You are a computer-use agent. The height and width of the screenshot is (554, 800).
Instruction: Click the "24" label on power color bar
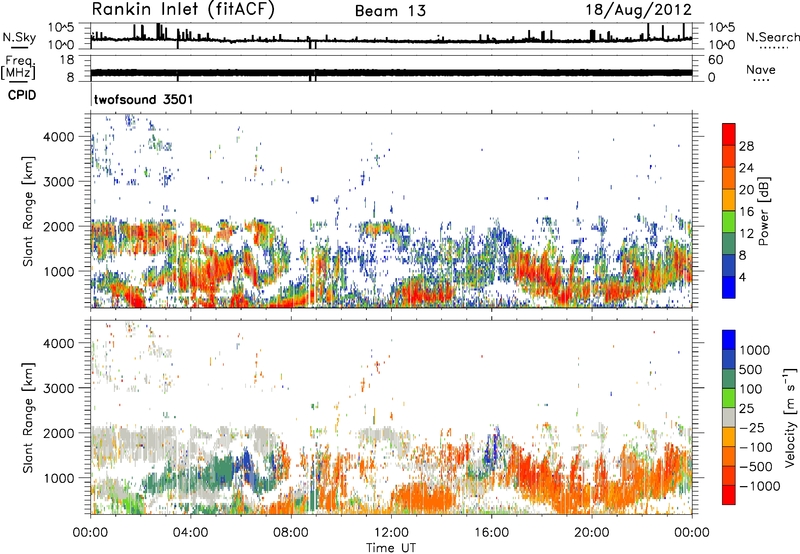tap(746, 168)
